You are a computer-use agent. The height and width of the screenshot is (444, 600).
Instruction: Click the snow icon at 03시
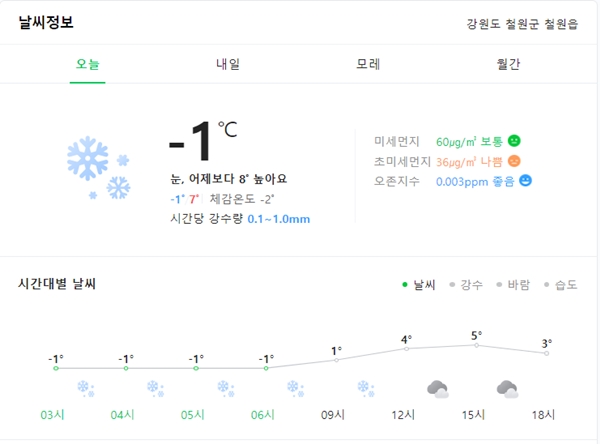86,388
